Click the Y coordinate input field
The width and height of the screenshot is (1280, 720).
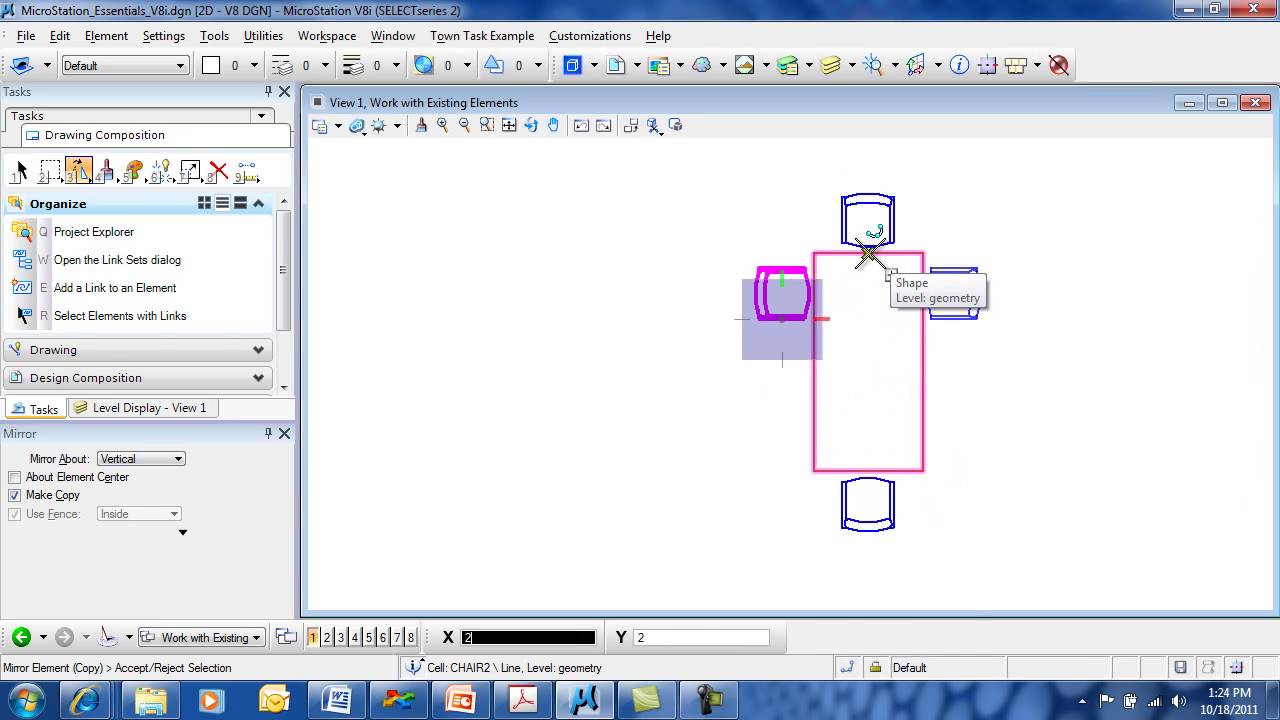701,637
